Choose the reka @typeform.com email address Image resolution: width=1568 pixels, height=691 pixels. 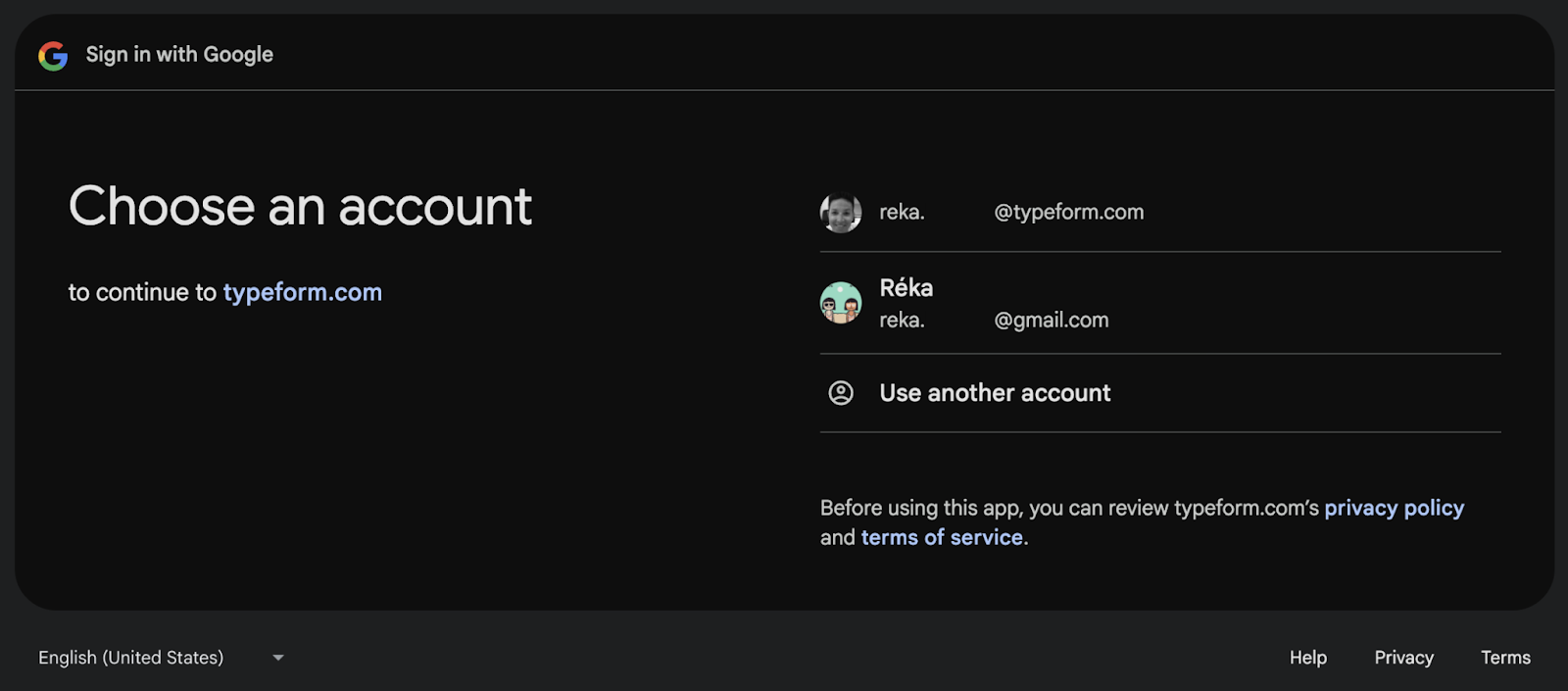tap(1011, 213)
